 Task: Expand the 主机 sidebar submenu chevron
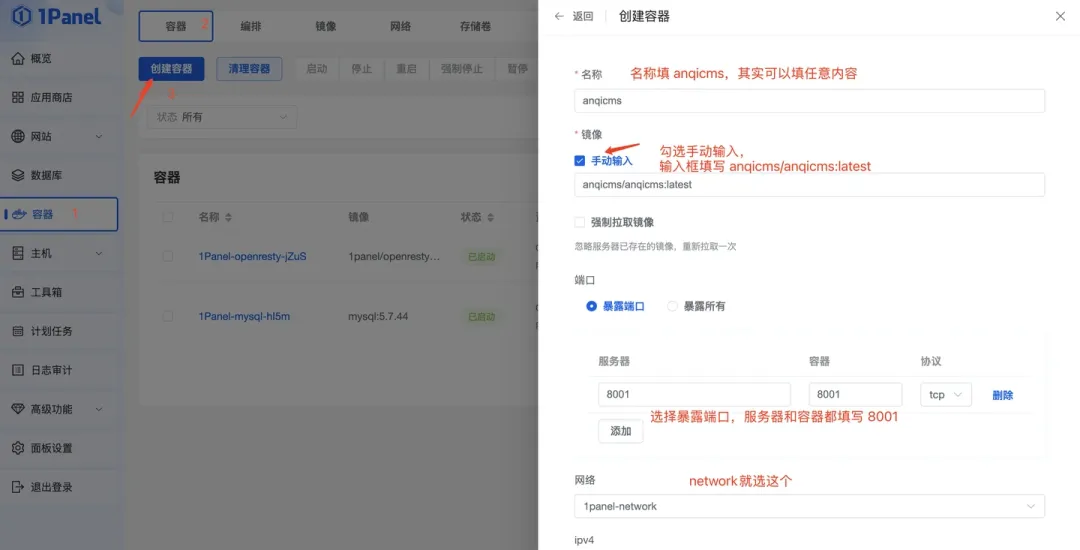[98, 253]
